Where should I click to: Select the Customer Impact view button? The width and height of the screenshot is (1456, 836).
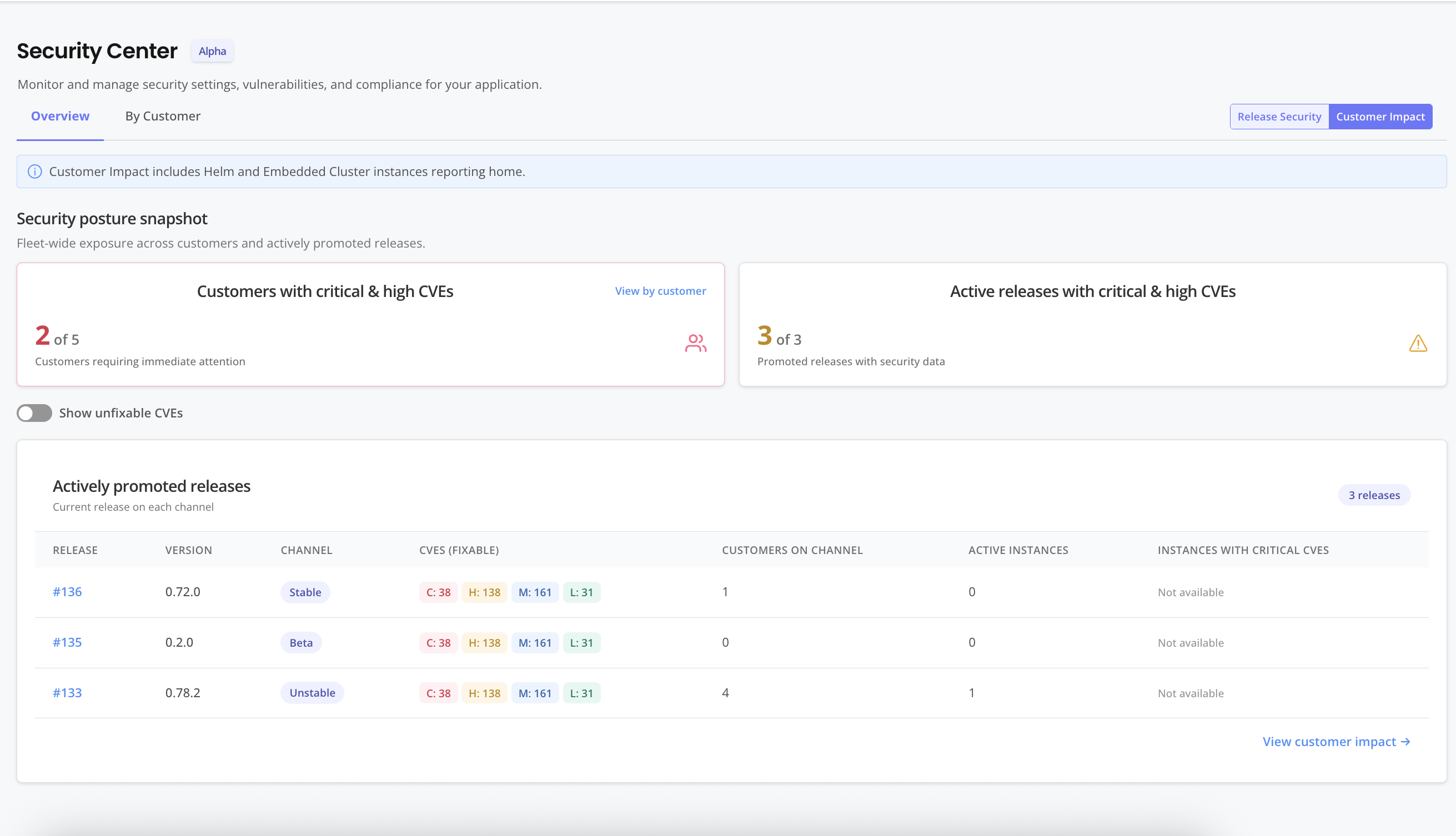[x=1380, y=117]
